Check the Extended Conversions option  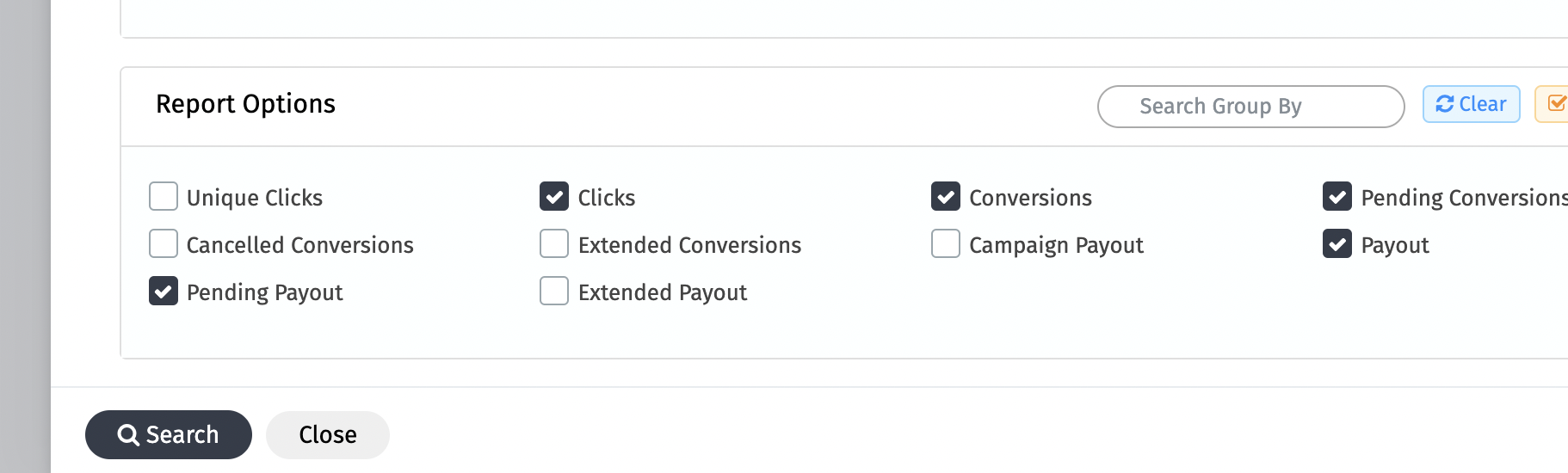[554, 243]
